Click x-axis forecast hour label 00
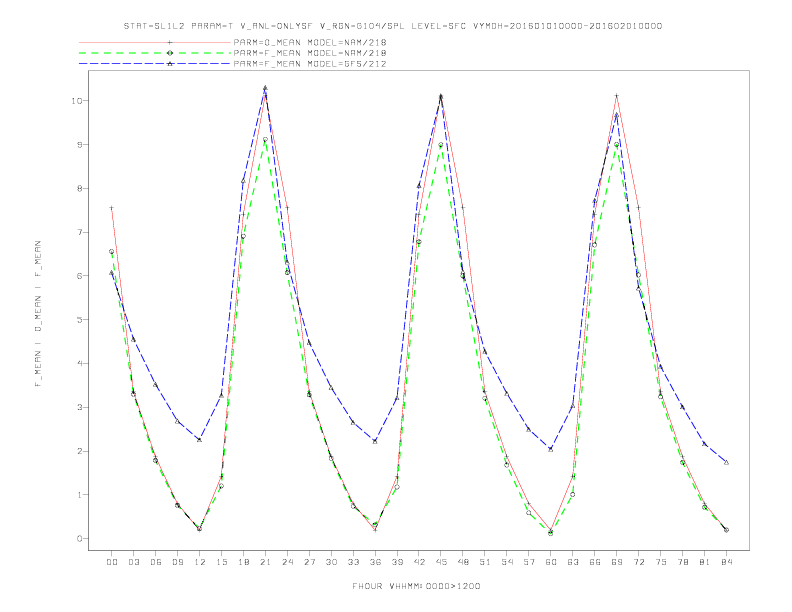Viewport: 792px width, 612px height. [x=112, y=562]
